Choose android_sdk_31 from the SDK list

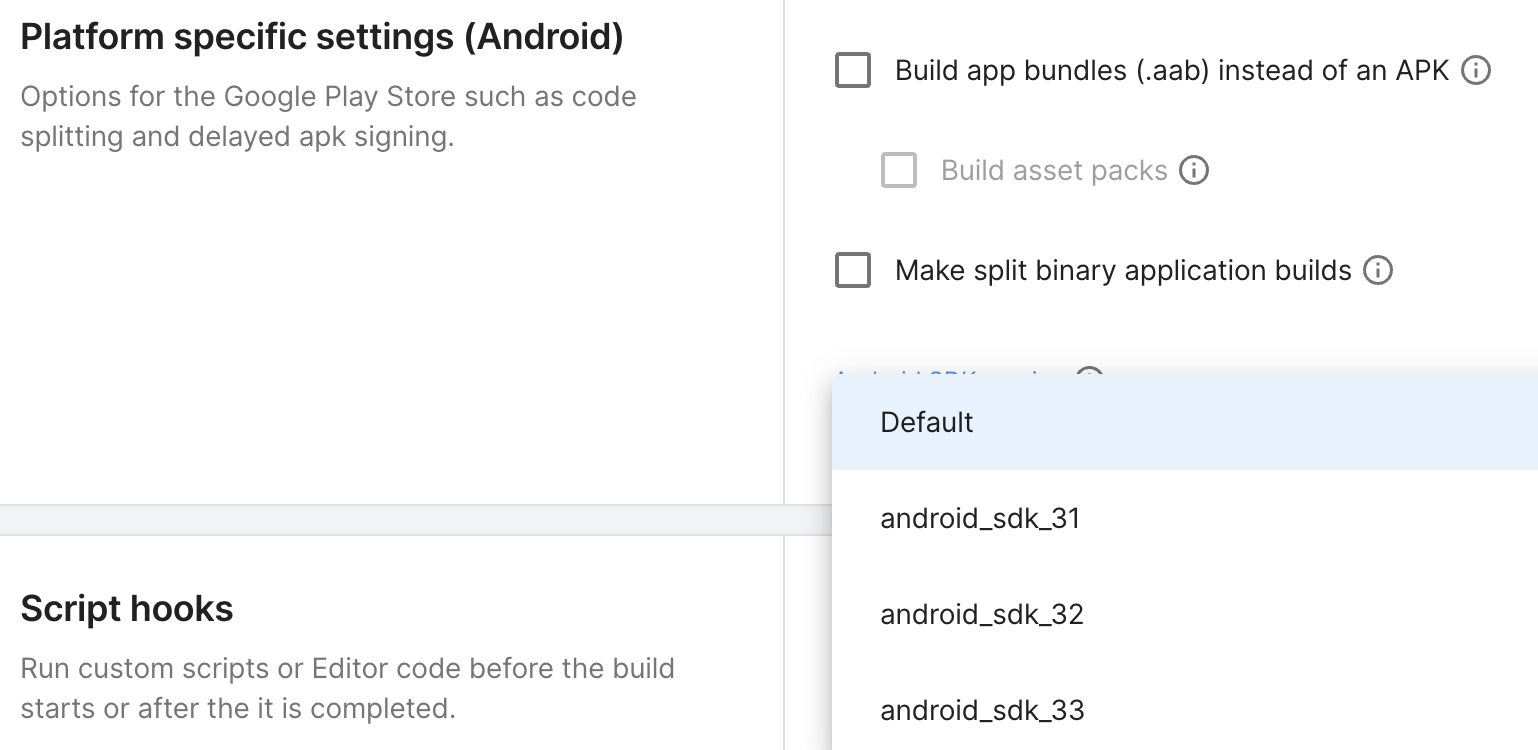click(x=980, y=518)
